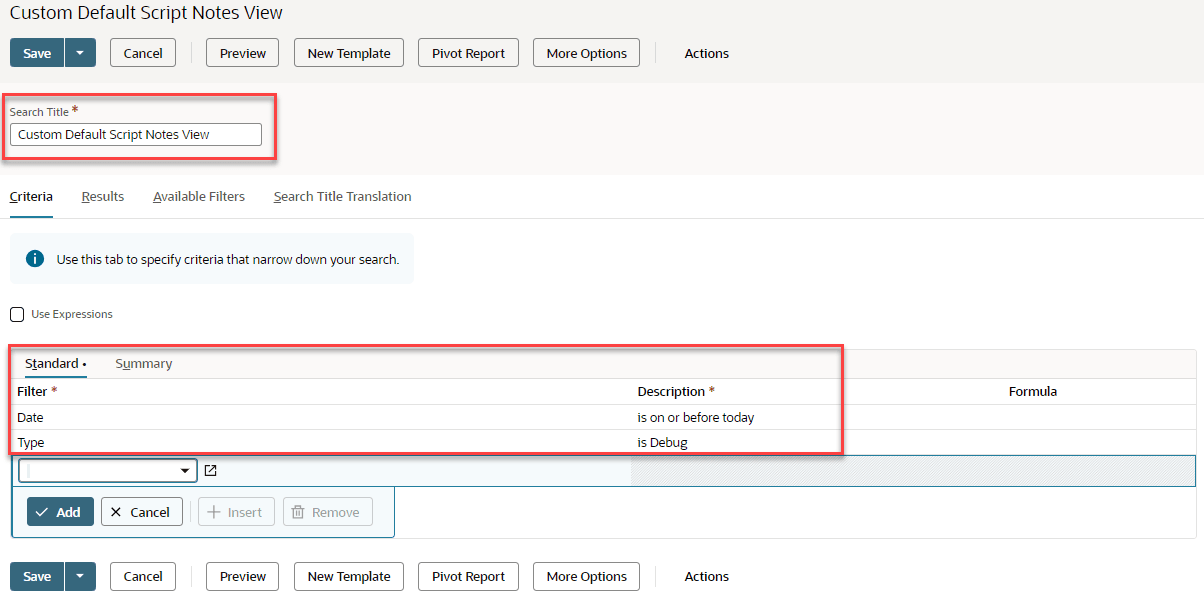1204x597 pixels.
Task: Click the top Pivot Report button
Action: [469, 53]
